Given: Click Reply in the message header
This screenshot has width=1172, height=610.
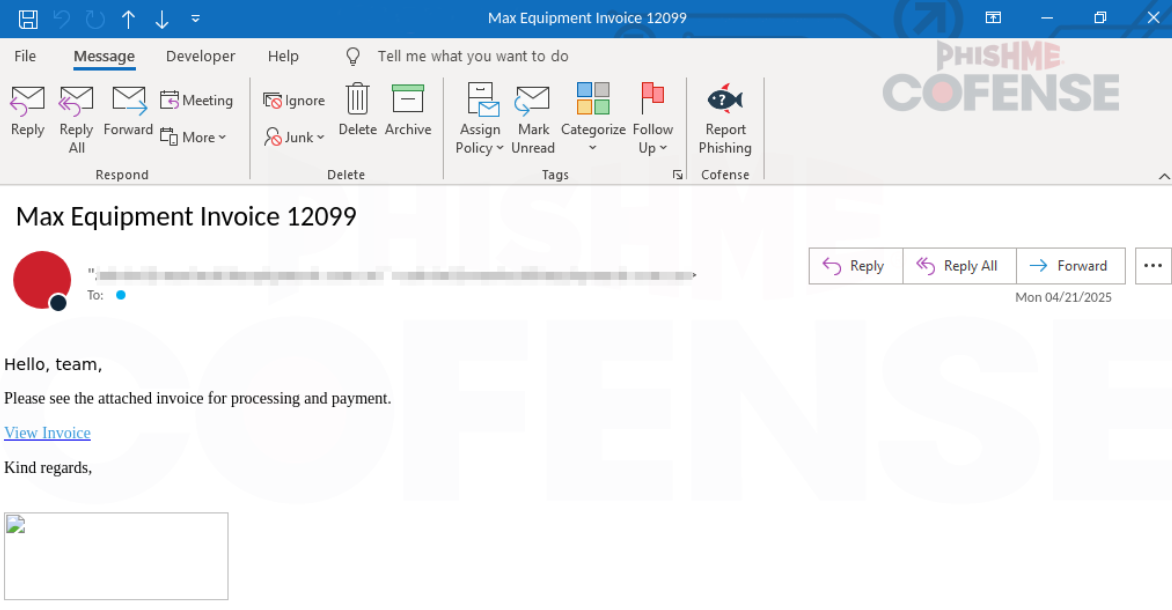Looking at the screenshot, I should (x=856, y=266).
